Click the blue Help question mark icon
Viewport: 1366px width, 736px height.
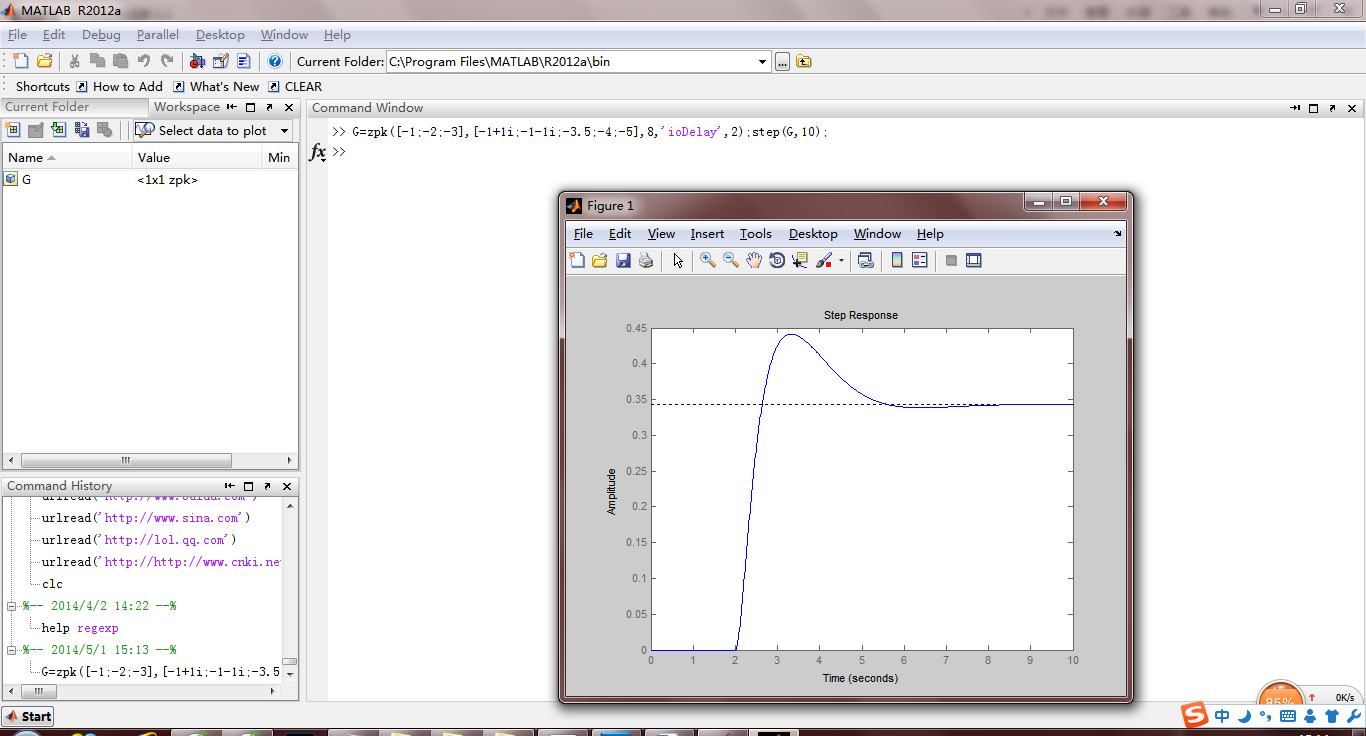[275, 61]
